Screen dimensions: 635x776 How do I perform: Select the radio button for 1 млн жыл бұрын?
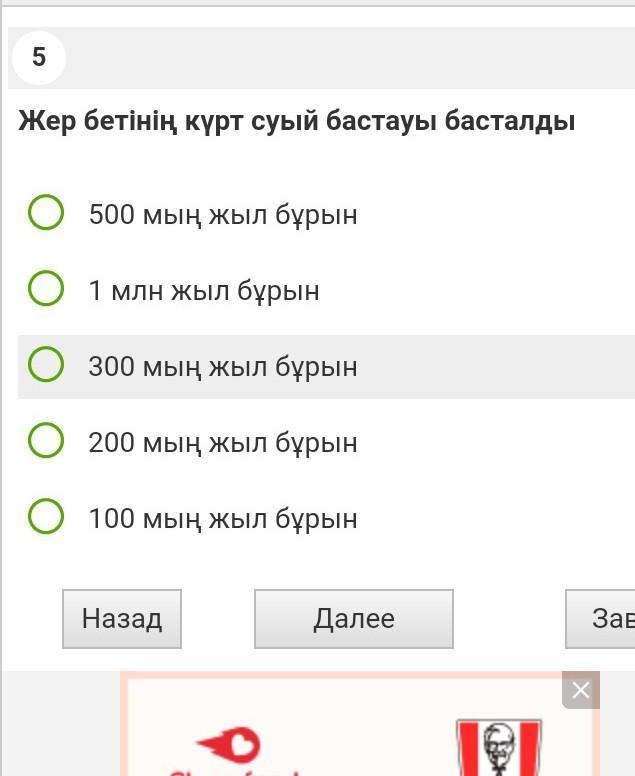(x=46, y=289)
